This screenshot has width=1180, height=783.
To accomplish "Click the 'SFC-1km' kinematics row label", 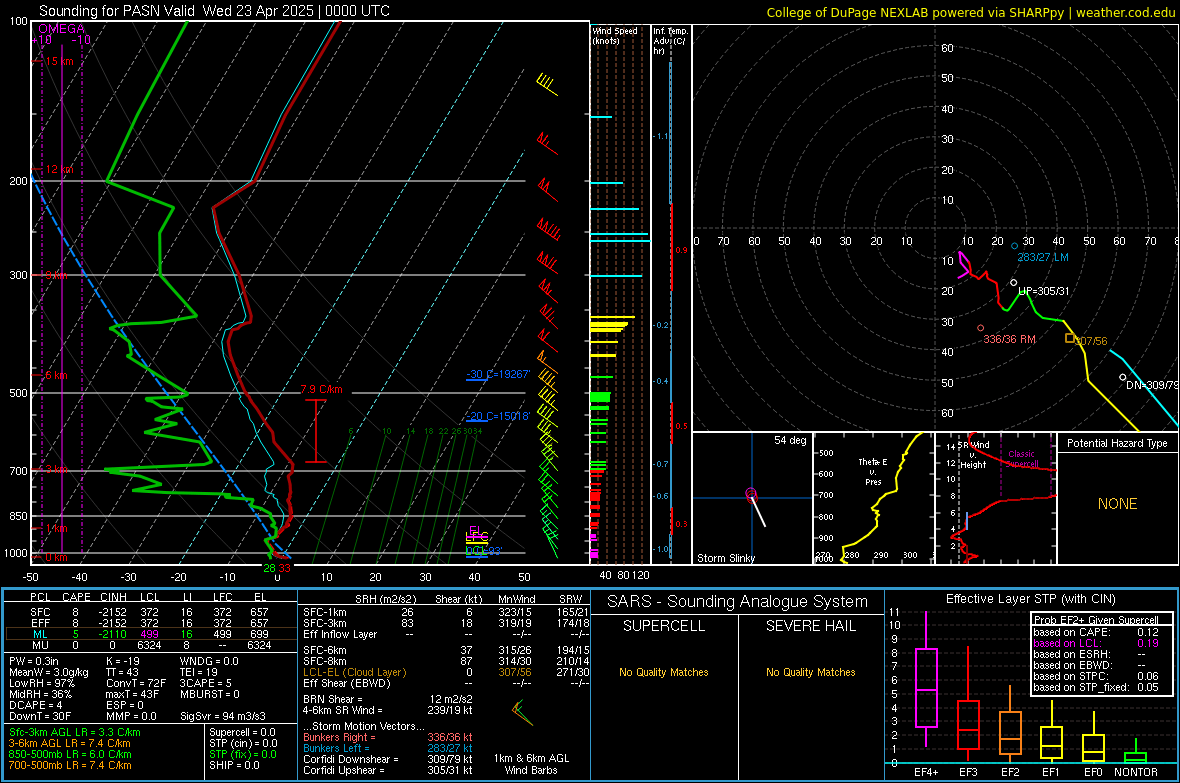I will tap(324, 612).
